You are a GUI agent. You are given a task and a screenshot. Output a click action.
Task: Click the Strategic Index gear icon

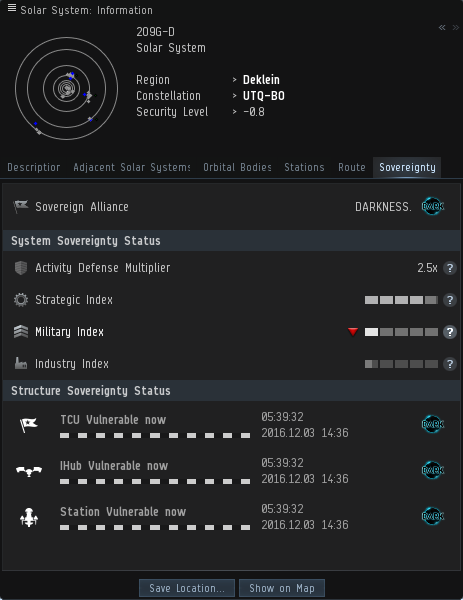[x=21, y=300]
